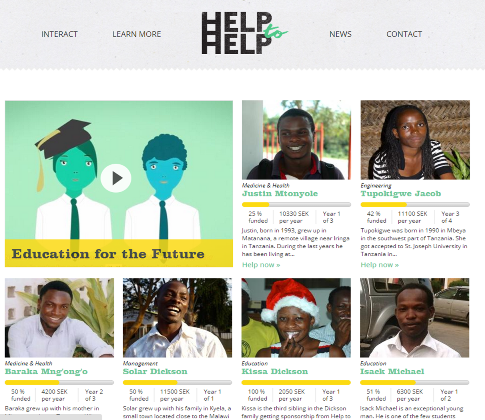
Task: Select Baraka Mng'ong'o's photo
Action: (x=59, y=318)
